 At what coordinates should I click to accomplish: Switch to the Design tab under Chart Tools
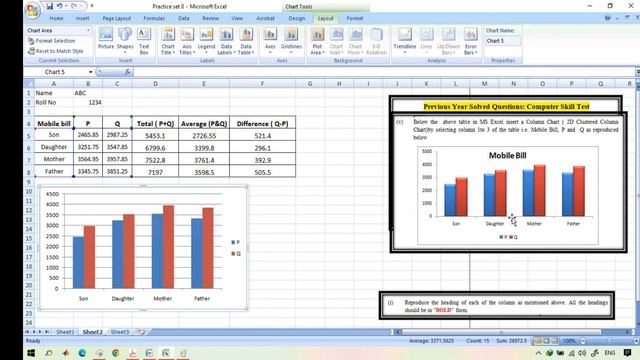coord(296,18)
